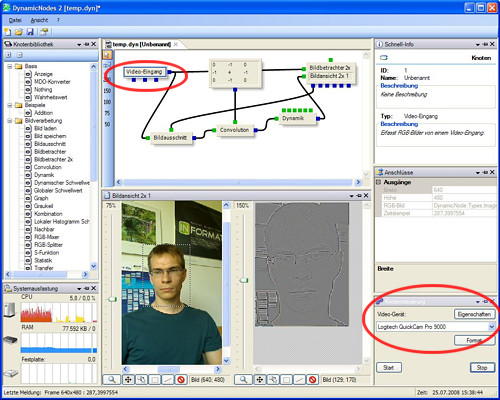Open Schnell-Info panel options dropdown arrow
This screenshot has height=400, width=500.
pos(478,44)
